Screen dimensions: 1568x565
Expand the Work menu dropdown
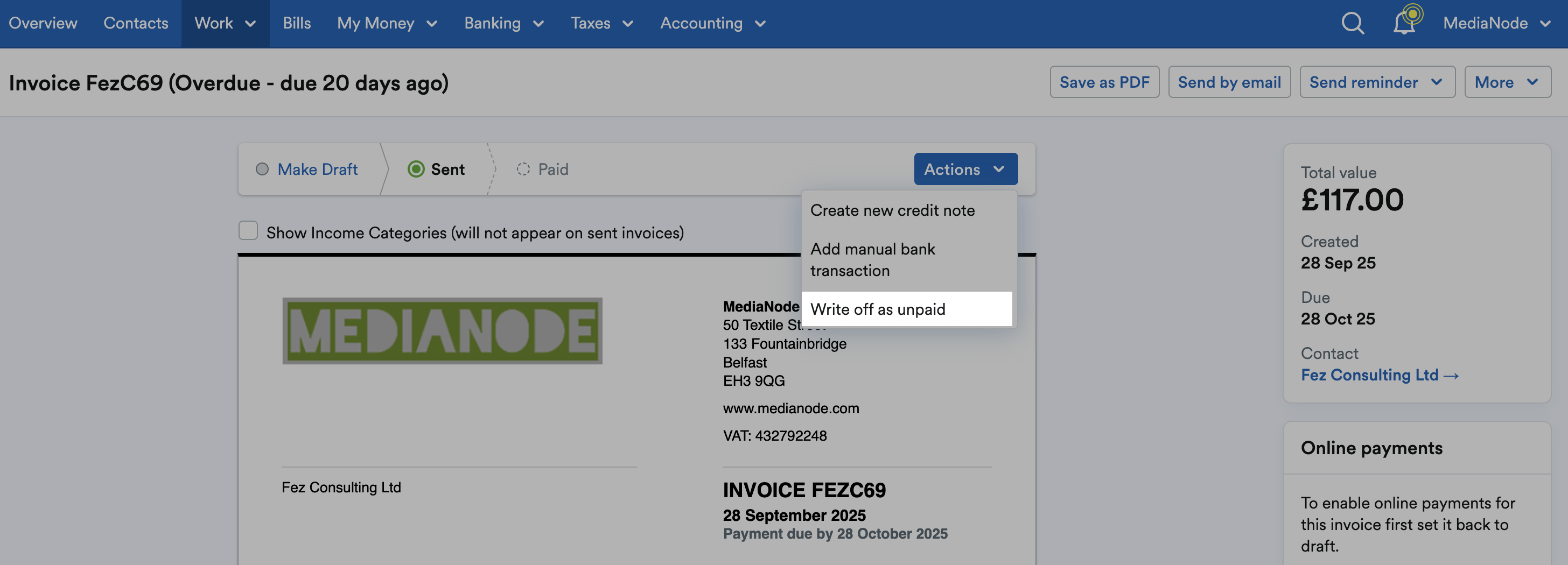point(225,23)
